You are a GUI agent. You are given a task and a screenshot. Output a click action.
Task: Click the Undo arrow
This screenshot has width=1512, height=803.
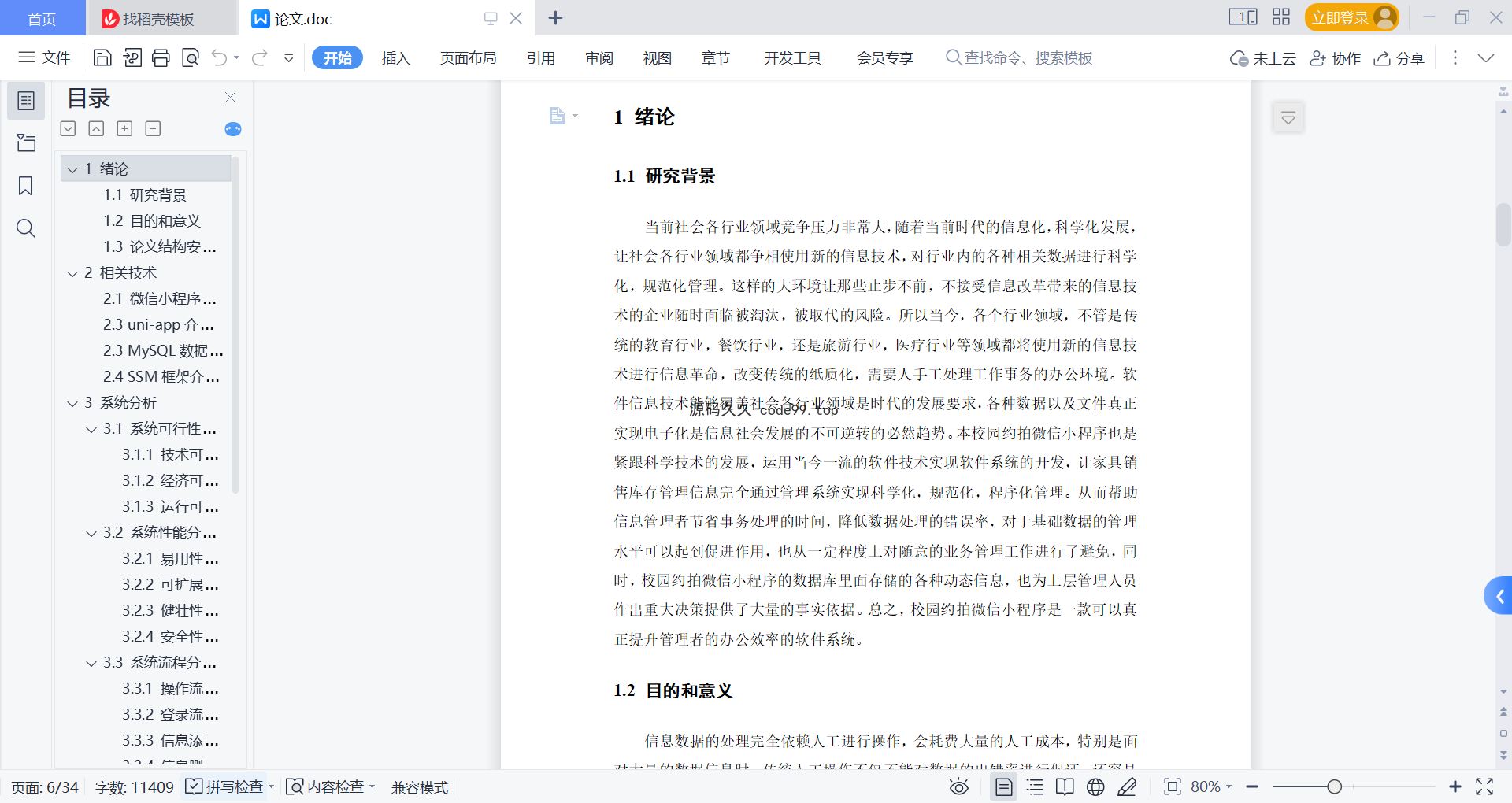tap(220, 57)
